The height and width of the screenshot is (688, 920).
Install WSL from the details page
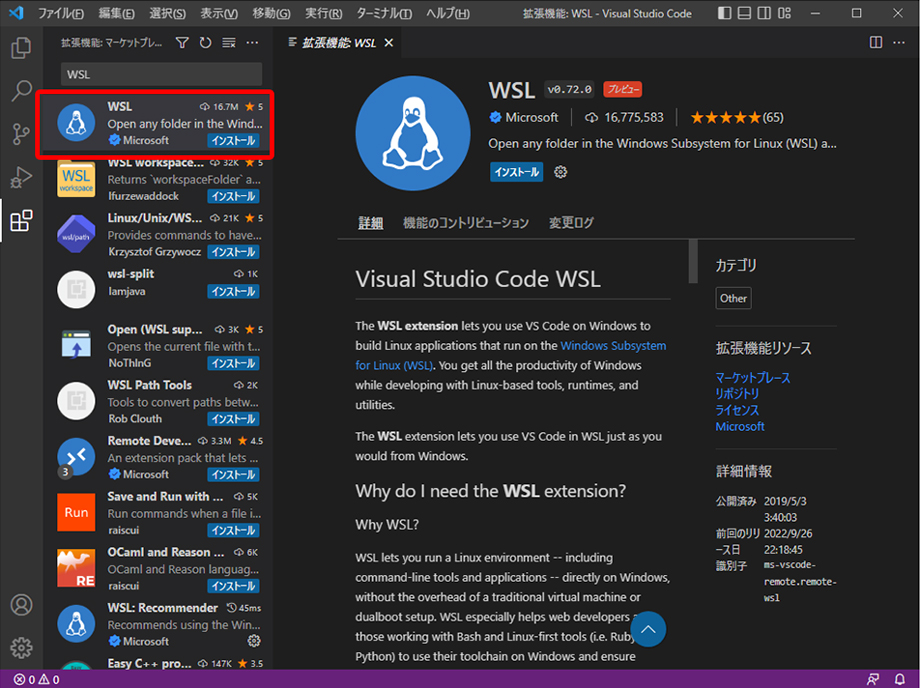(516, 172)
